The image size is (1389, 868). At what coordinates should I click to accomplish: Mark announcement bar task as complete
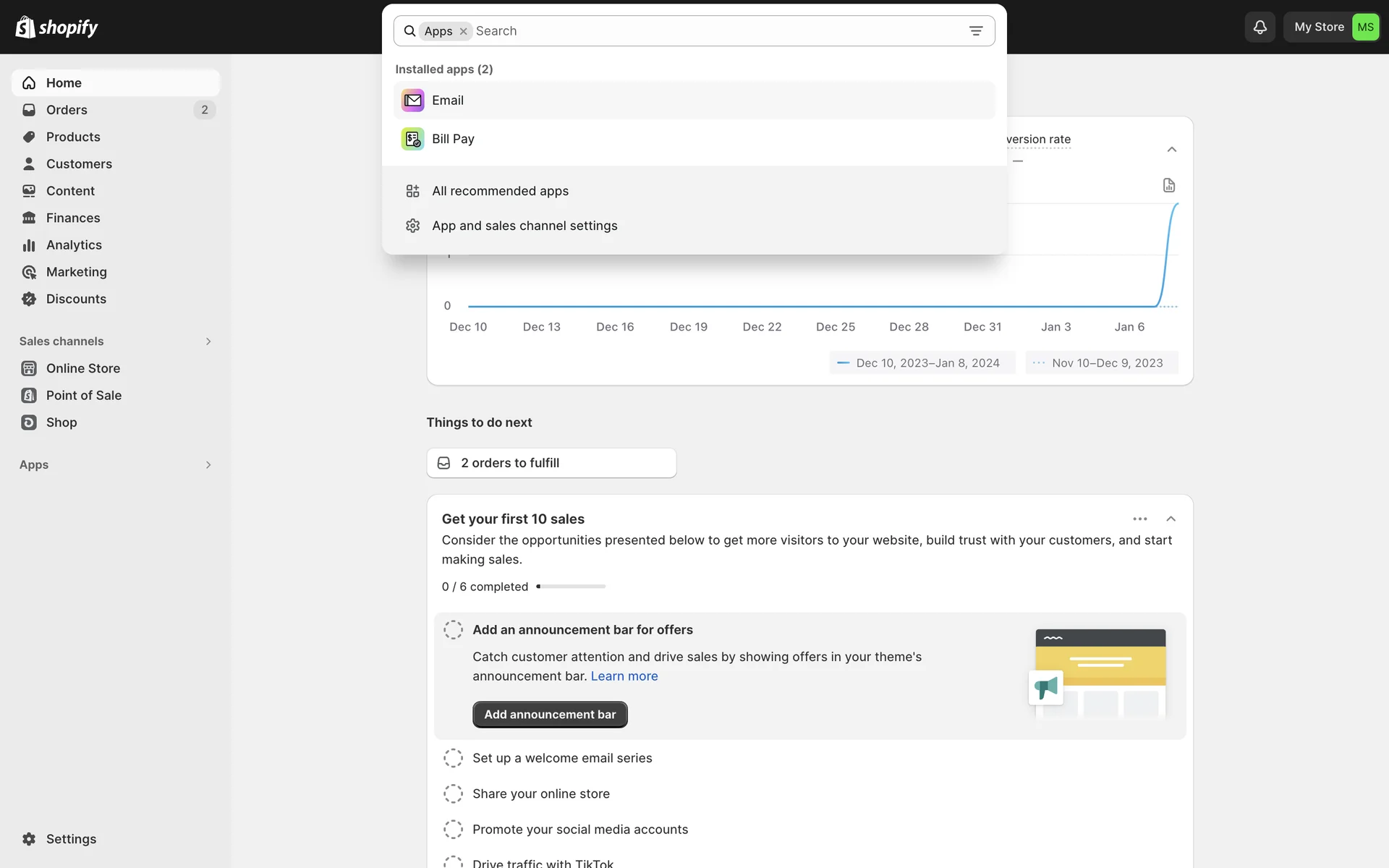(453, 630)
